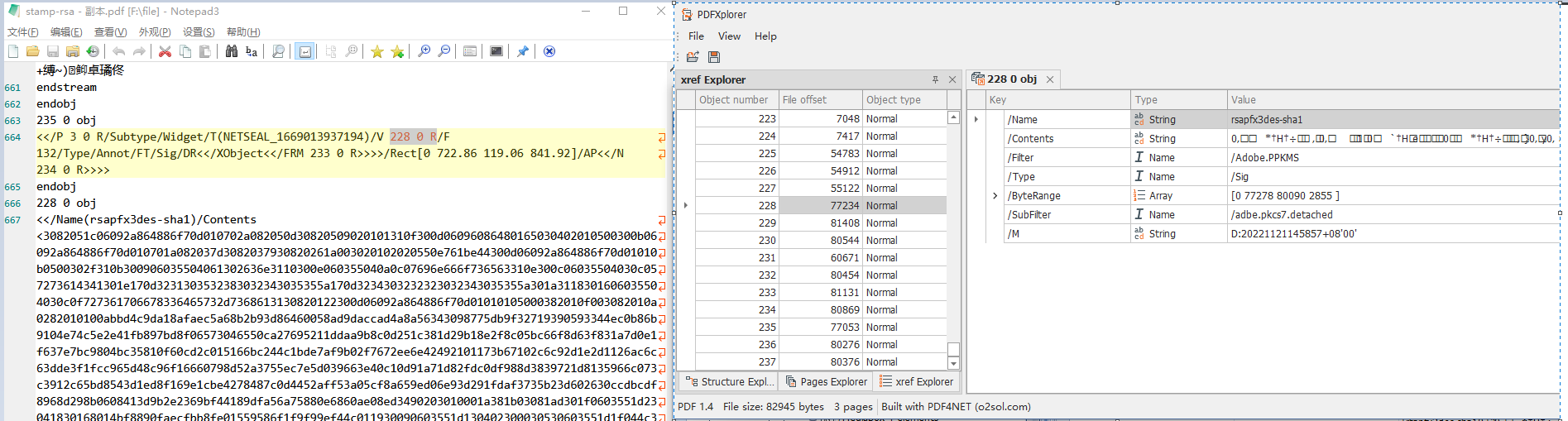Open the 文件(F) menu in Notepad3

click(23, 32)
